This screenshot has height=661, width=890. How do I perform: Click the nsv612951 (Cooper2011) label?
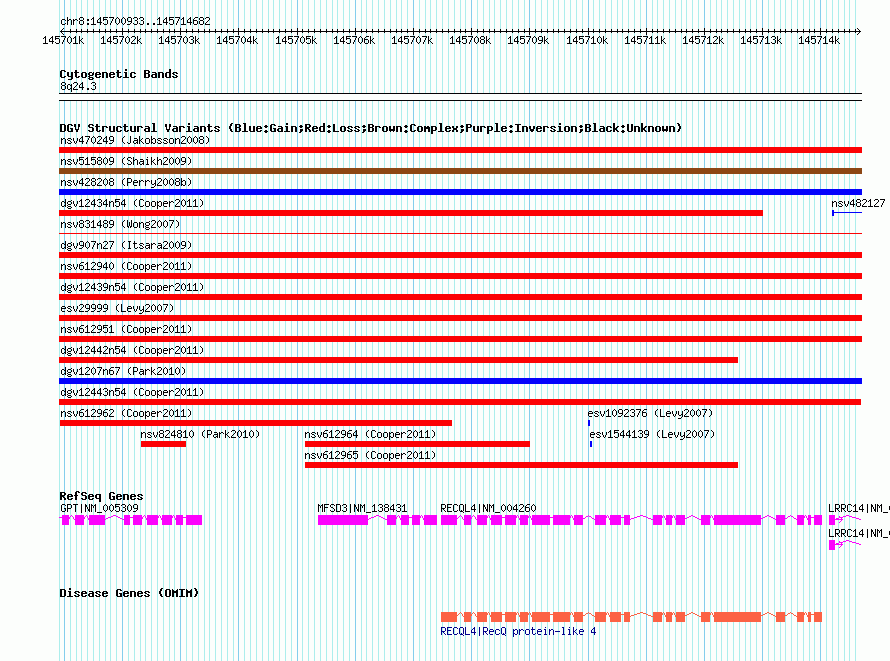pos(126,329)
